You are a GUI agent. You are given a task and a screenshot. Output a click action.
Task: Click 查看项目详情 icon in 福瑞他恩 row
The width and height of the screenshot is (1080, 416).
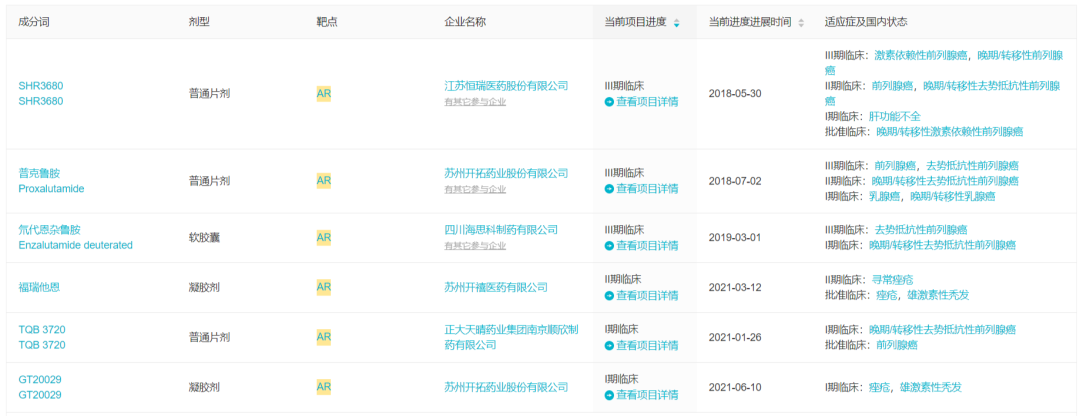coord(609,296)
